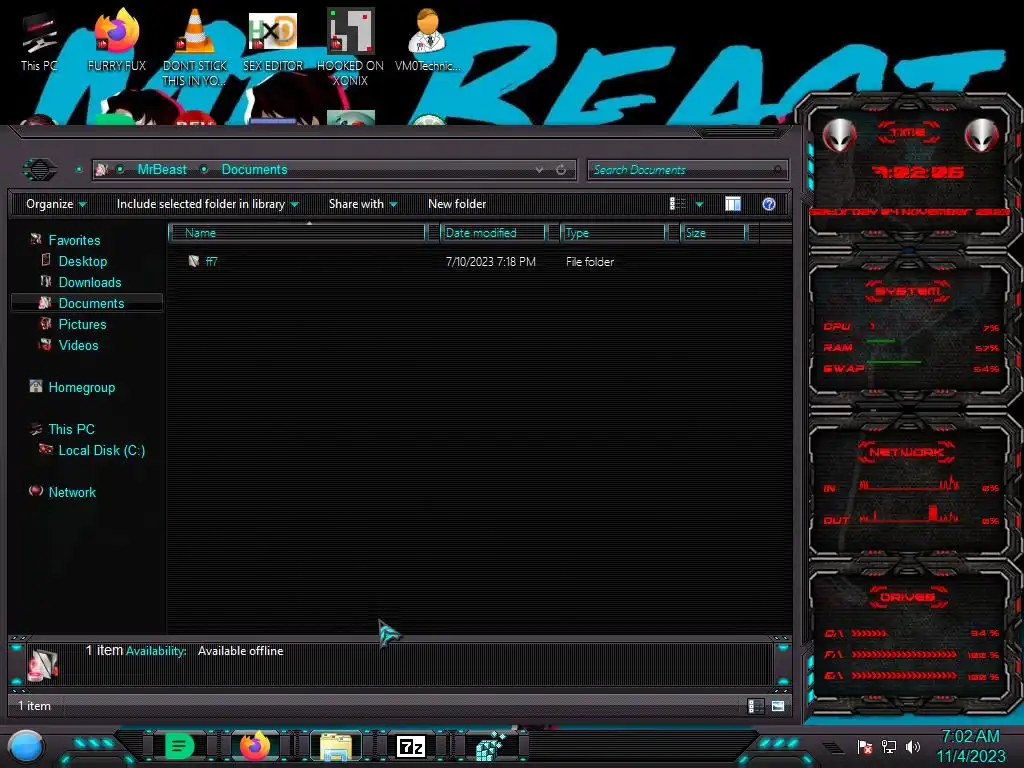Sort by the Size column header
1024x768 pixels.
point(712,232)
